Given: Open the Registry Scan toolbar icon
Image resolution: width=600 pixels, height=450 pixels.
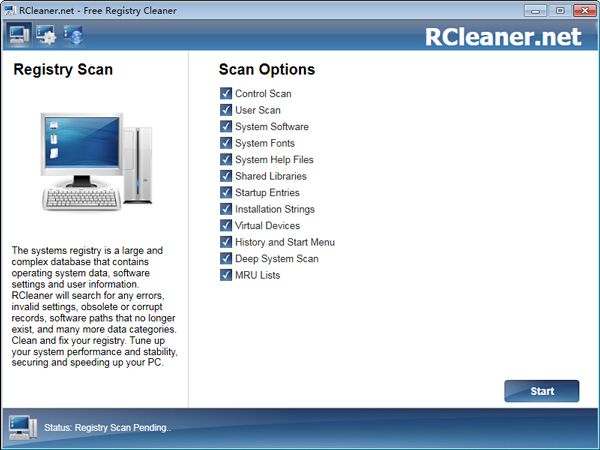Looking at the screenshot, I should (19, 35).
